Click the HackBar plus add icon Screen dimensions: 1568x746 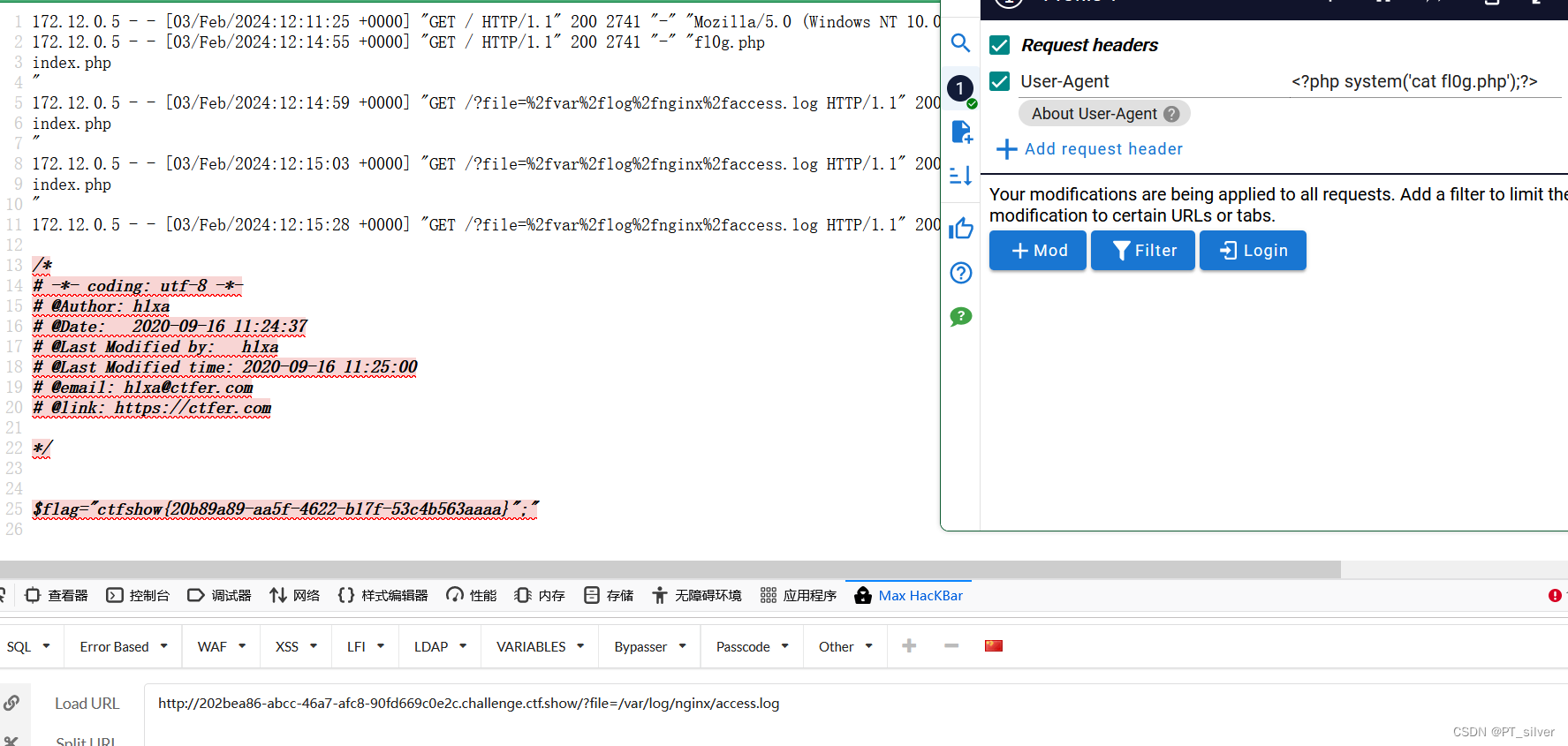pyautogui.click(x=909, y=646)
